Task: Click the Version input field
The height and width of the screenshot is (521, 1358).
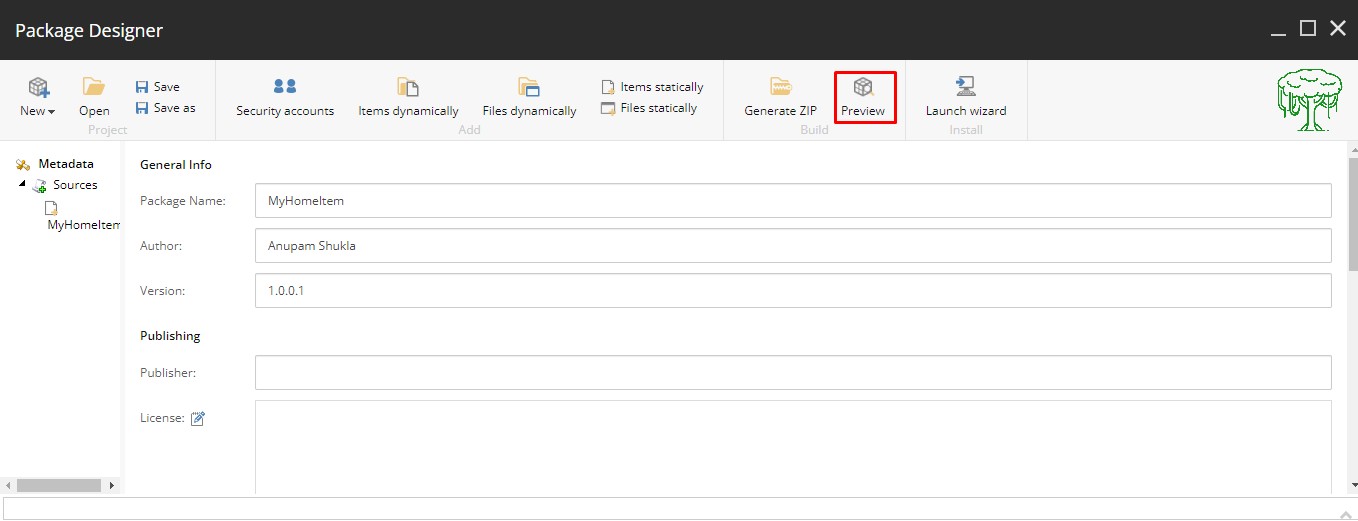Action: pyautogui.click(x=793, y=290)
